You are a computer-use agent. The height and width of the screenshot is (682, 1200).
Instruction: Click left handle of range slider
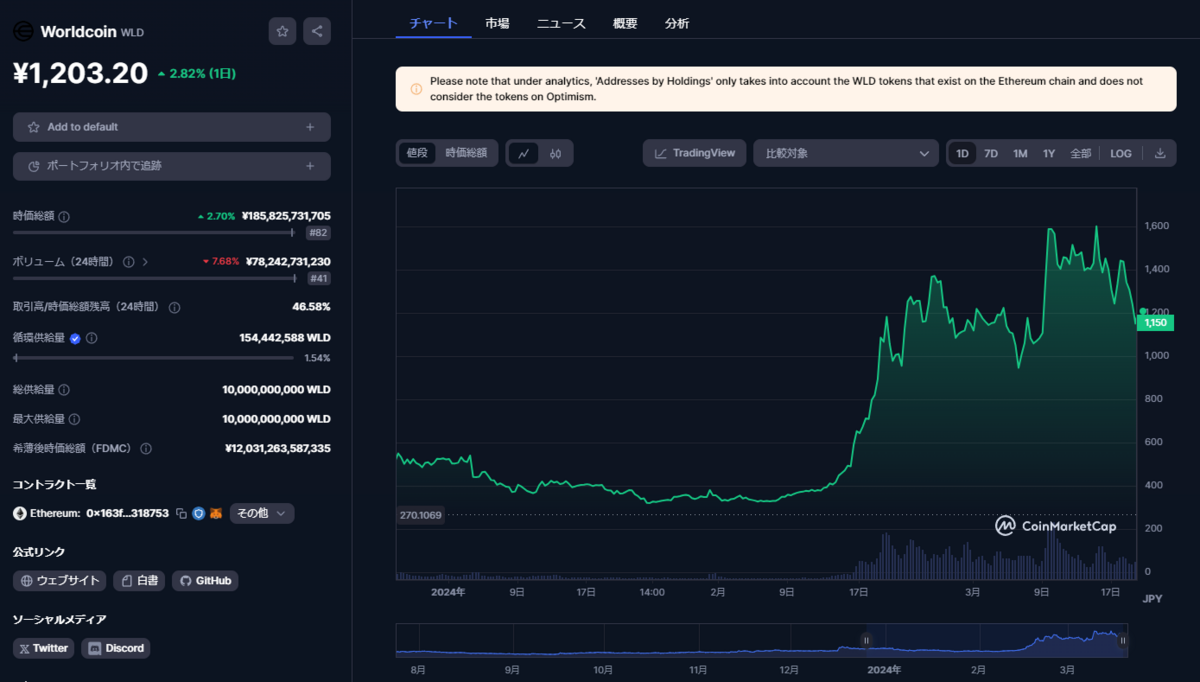click(866, 640)
